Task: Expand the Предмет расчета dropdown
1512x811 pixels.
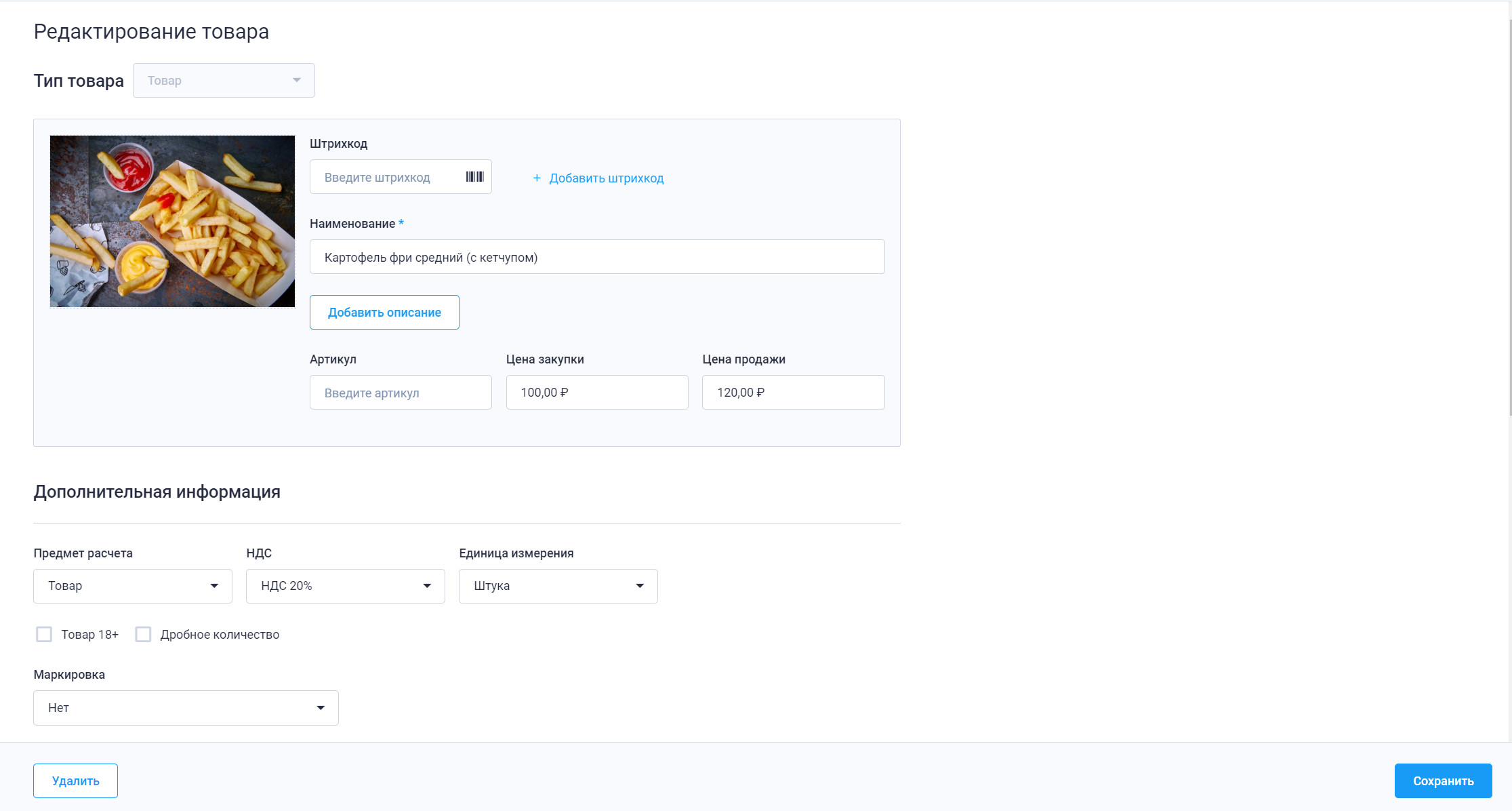Action: [x=133, y=586]
